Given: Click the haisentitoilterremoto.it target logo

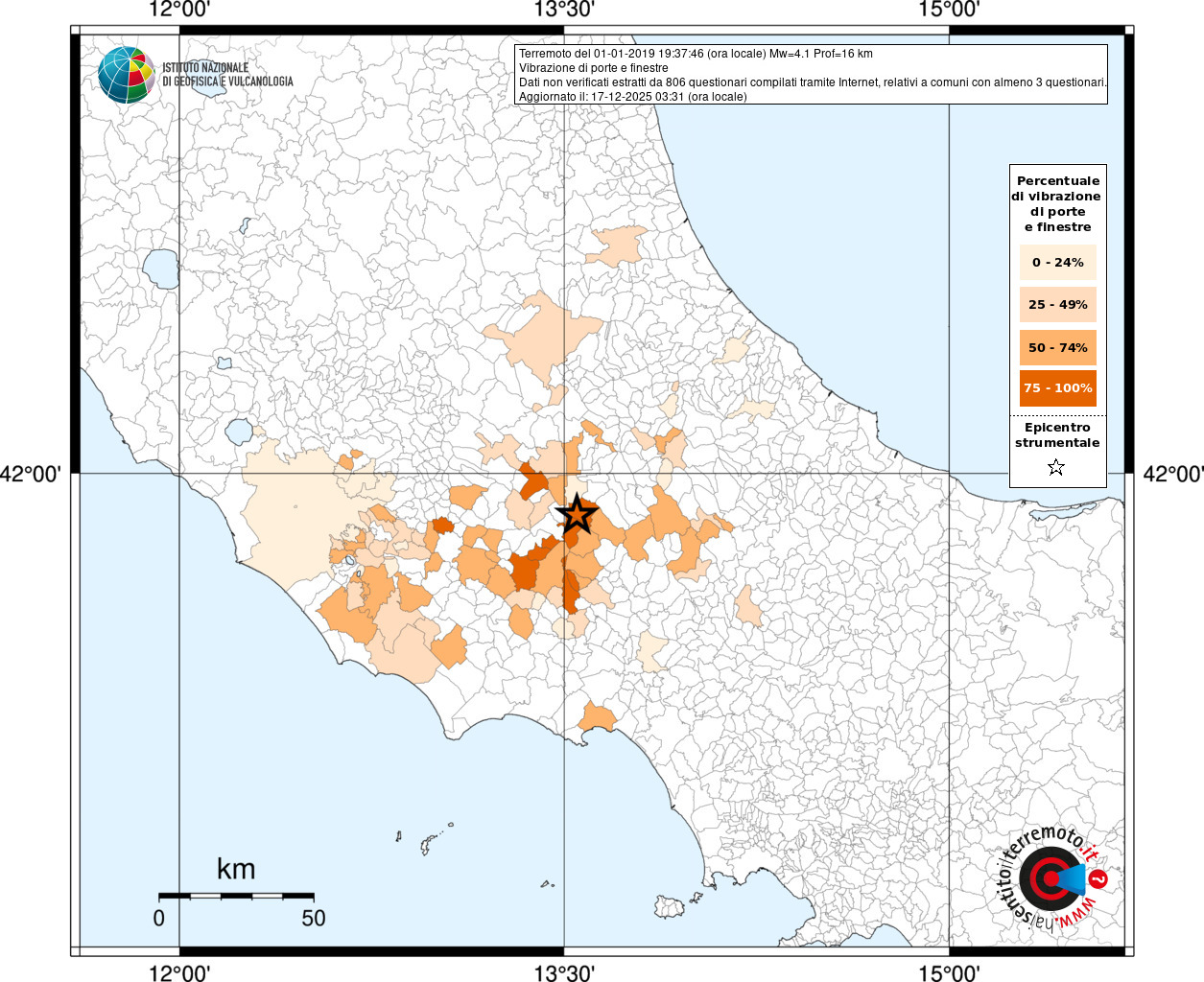Looking at the screenshot, I should point(1053,877).
